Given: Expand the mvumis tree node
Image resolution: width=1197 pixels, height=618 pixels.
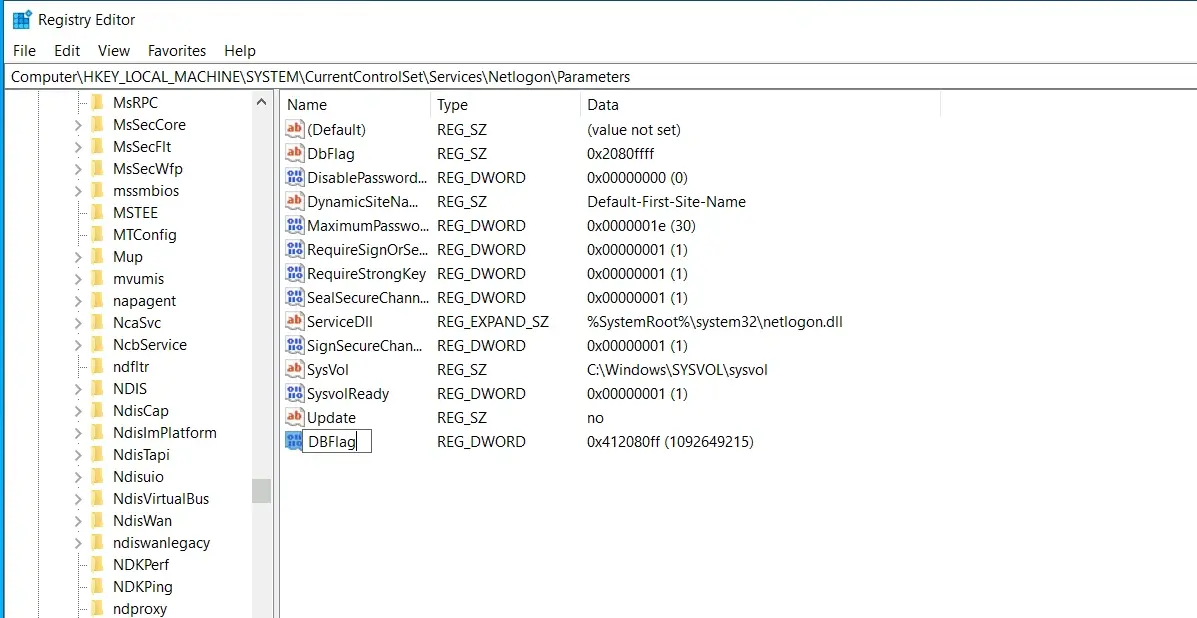Looking at the screenshot, I should coord(78,279).
